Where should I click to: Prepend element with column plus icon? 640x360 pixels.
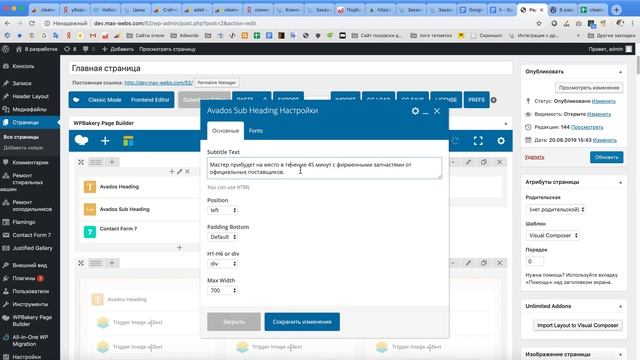click(172, 171)
